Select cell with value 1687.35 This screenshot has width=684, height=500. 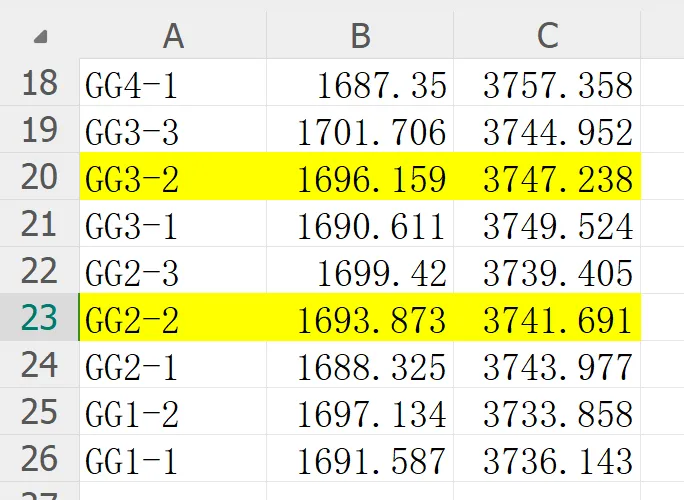pyautogui.click(x=360, y=82)
